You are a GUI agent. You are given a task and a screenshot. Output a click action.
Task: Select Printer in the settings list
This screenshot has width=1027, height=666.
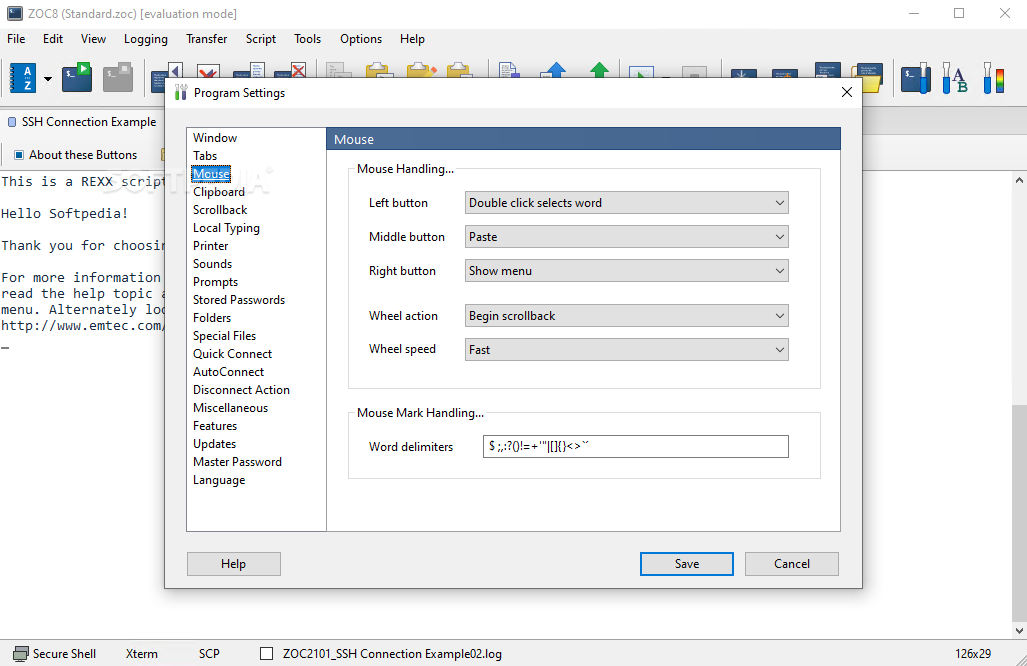(210, 246)
